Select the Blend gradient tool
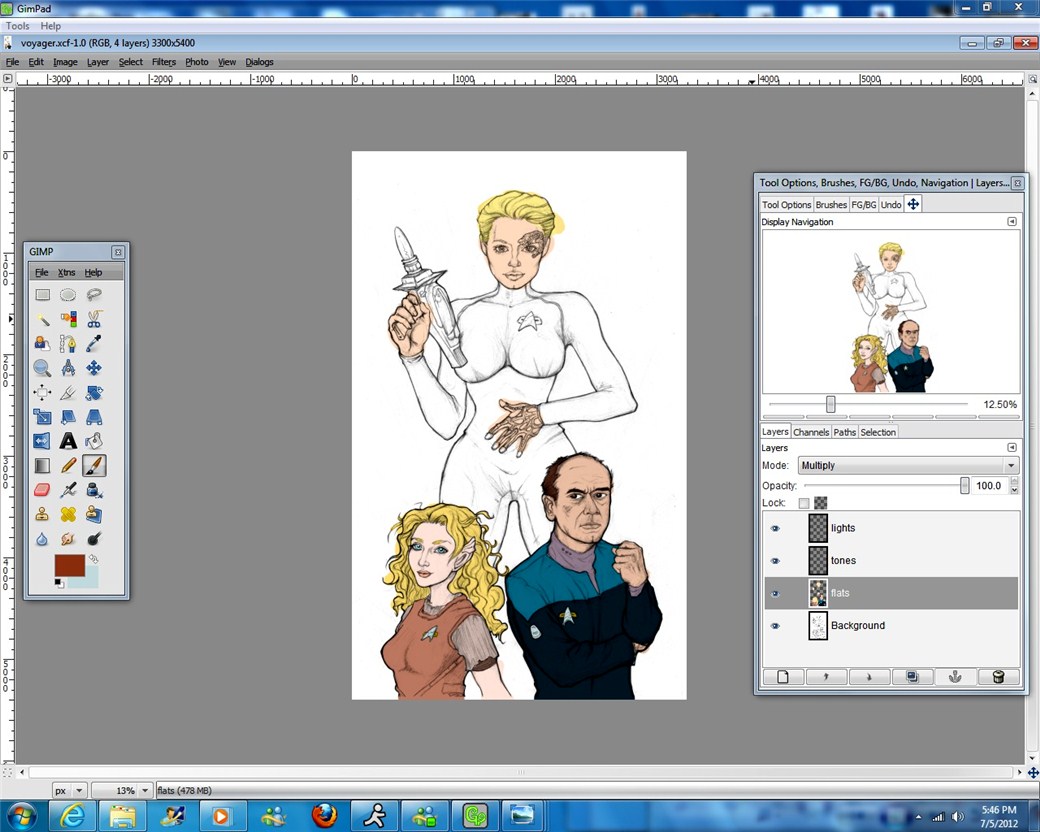 42,466
